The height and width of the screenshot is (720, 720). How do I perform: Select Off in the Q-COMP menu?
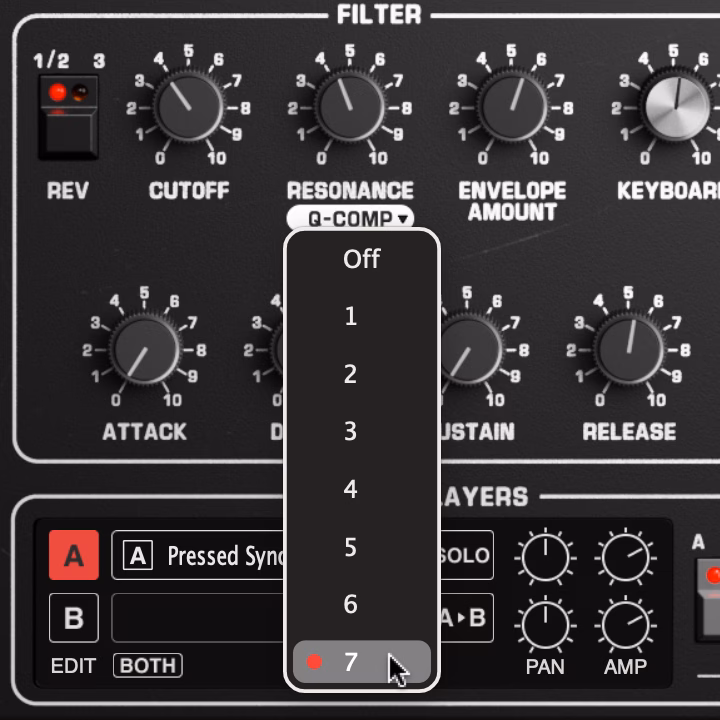tap(362, 259)
